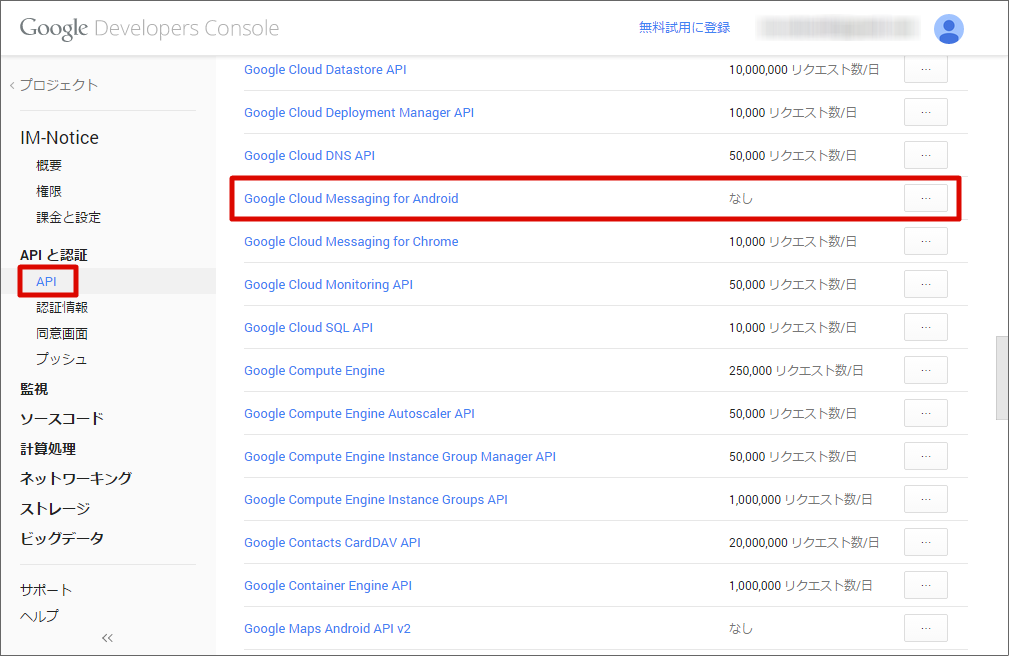
Task: Open options for Cloud Messaging for Android
Action: 925,198
